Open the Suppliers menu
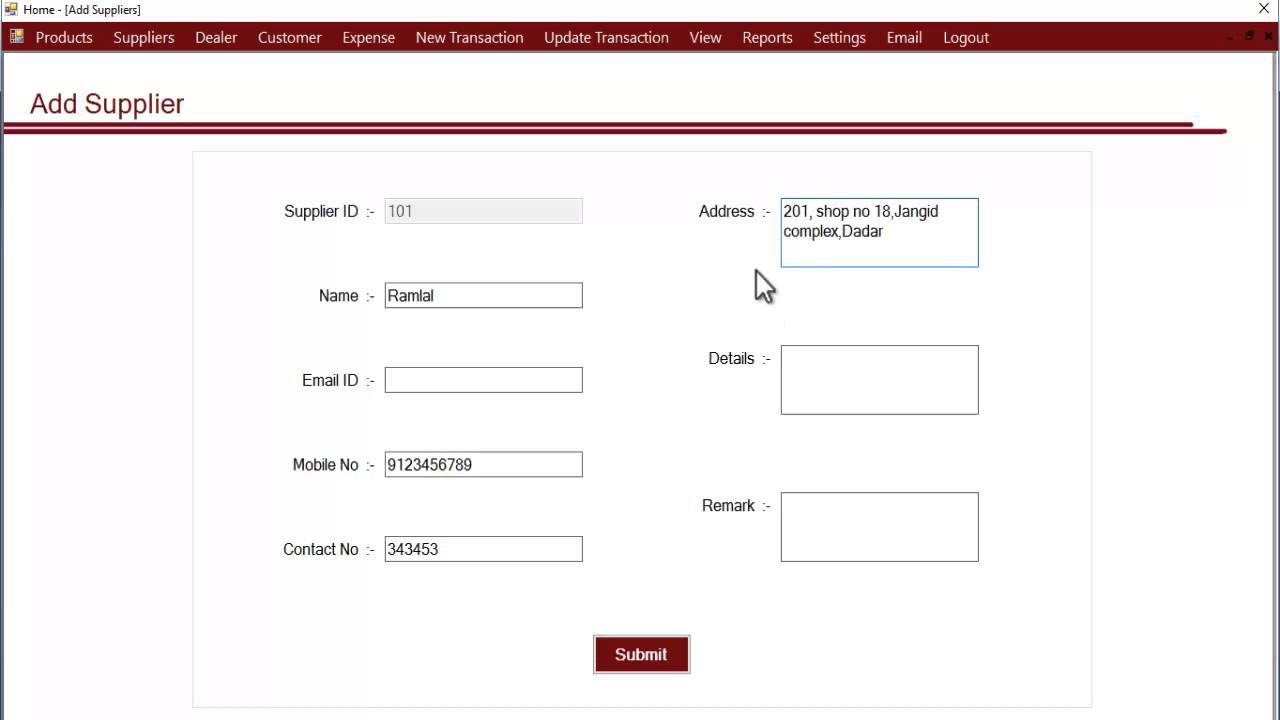1280x720 pixels. (x=144, y=37)
